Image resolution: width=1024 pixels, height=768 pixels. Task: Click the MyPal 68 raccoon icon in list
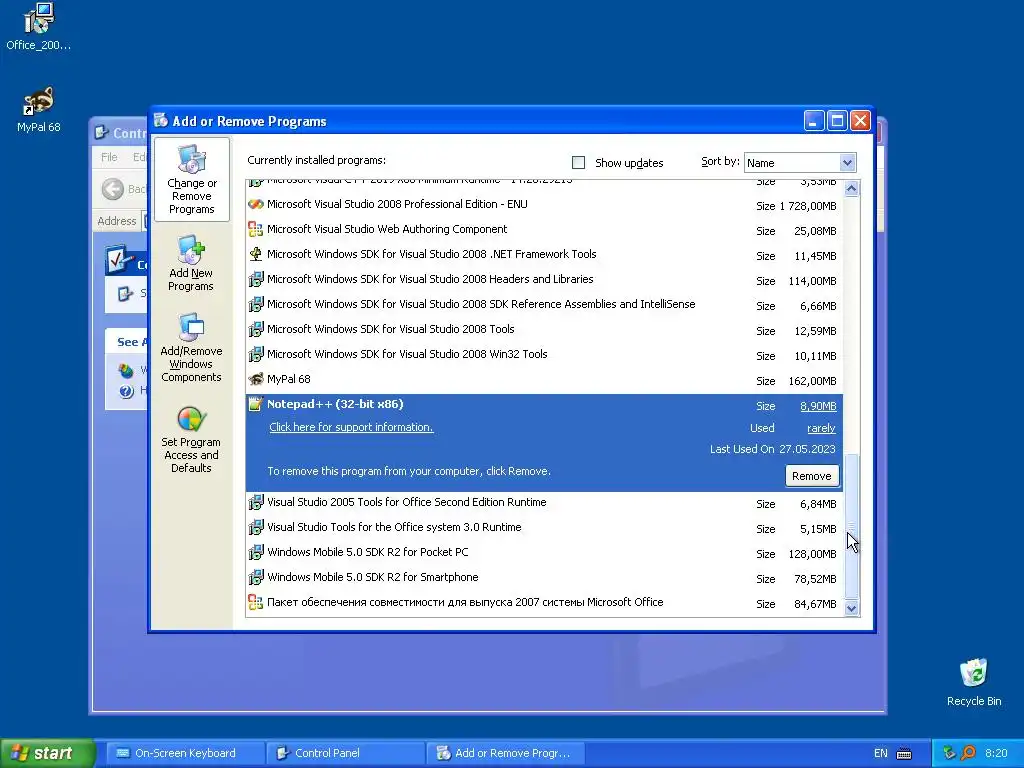tap(255, 379)
